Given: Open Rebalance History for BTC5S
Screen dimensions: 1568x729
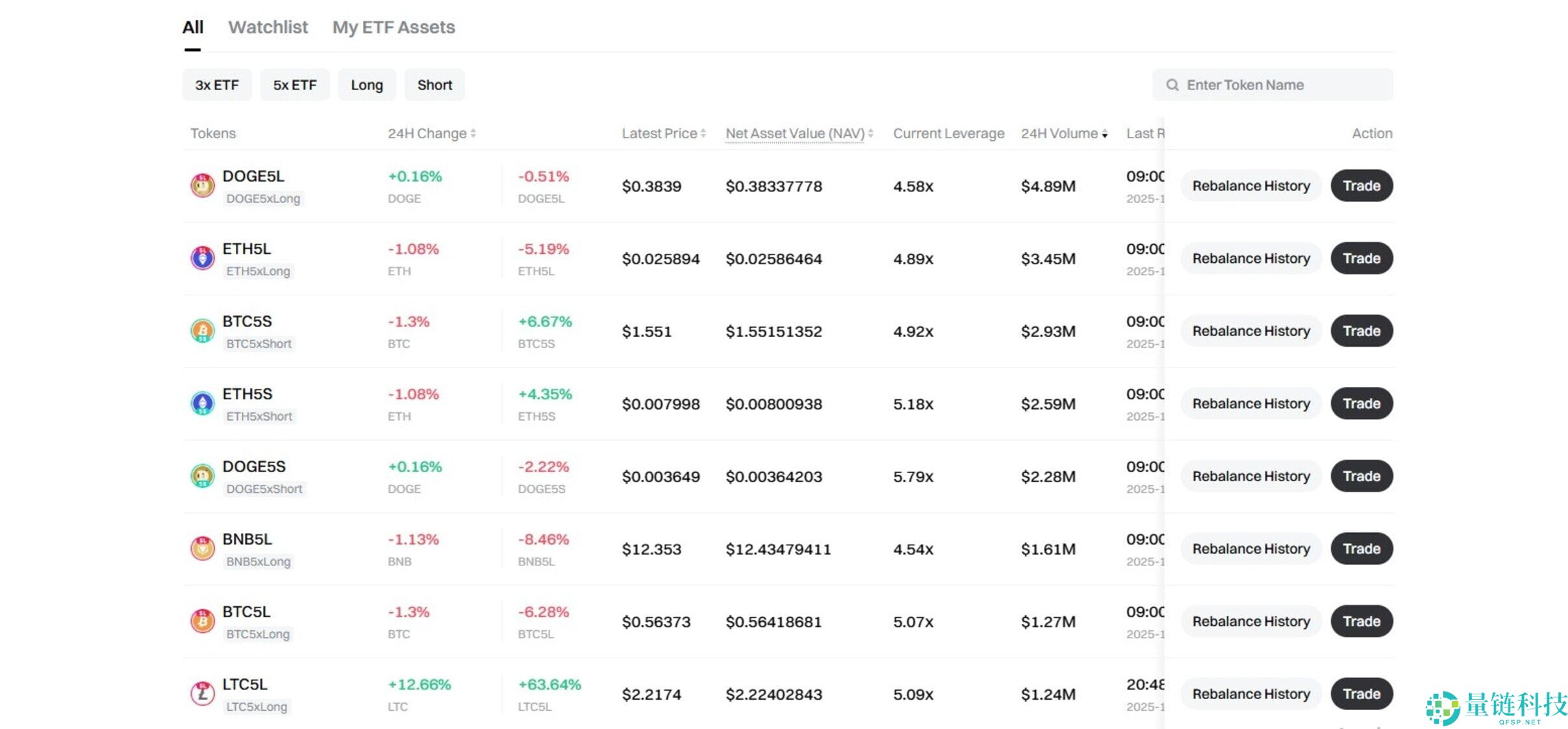Looking at the screenshot, I should (x=1250, y=331).
